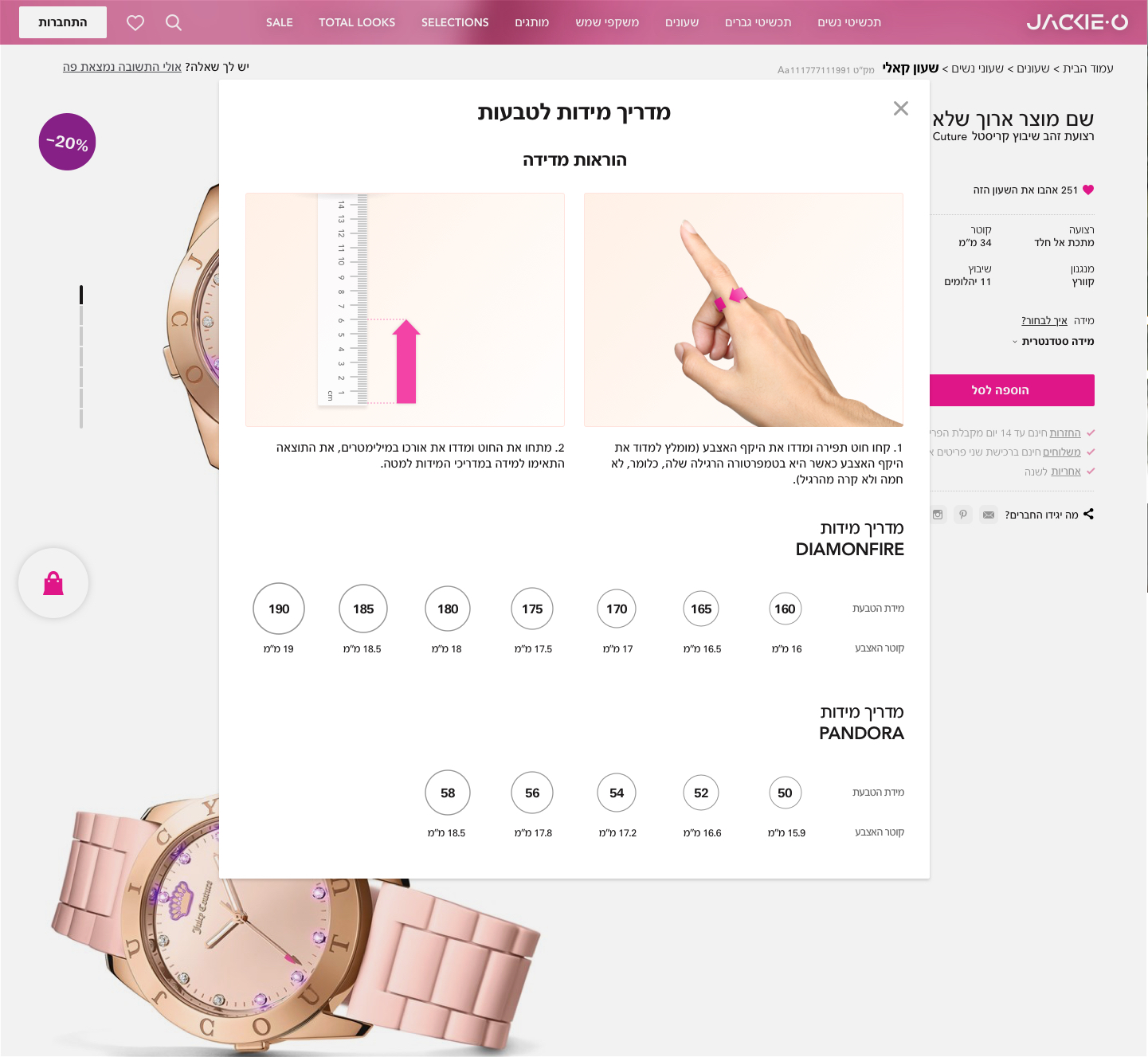Expand the מידה סטנדרטית size dropdown
Image resolution: width=1148 pixels, height=1057 pixels.
point(1053,342)
